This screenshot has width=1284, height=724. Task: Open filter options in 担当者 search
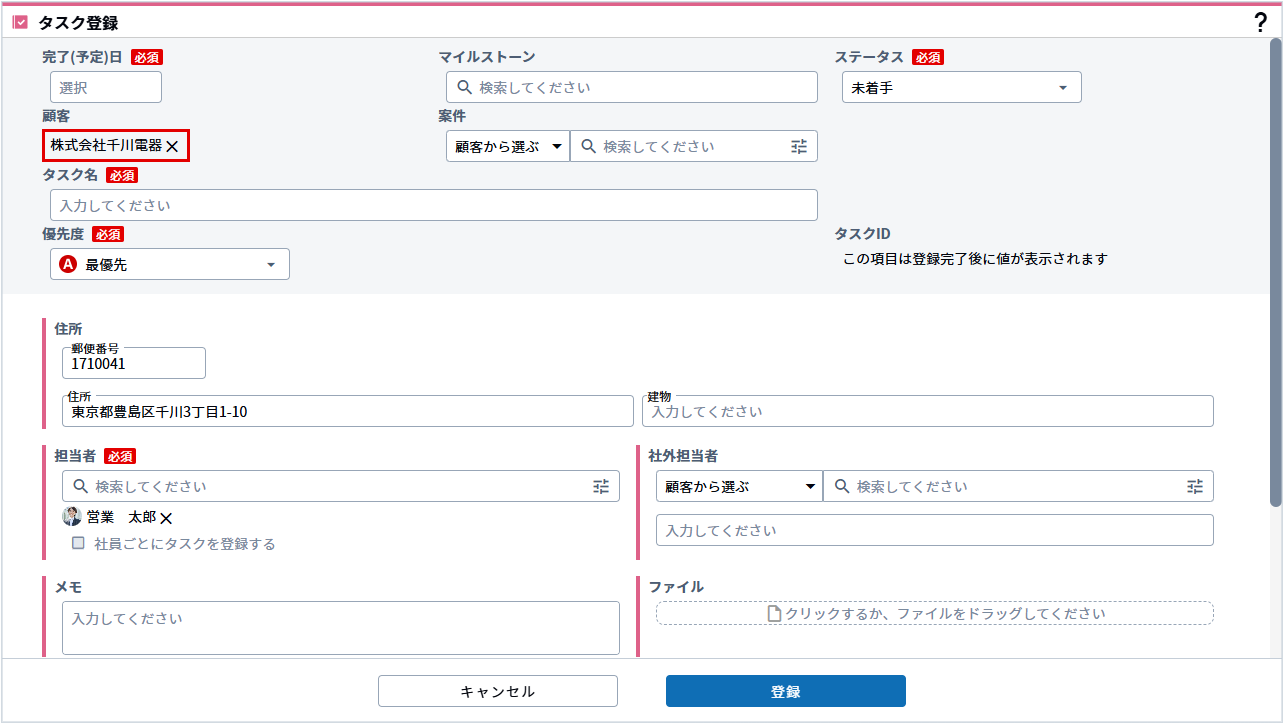tap(600, 487)
